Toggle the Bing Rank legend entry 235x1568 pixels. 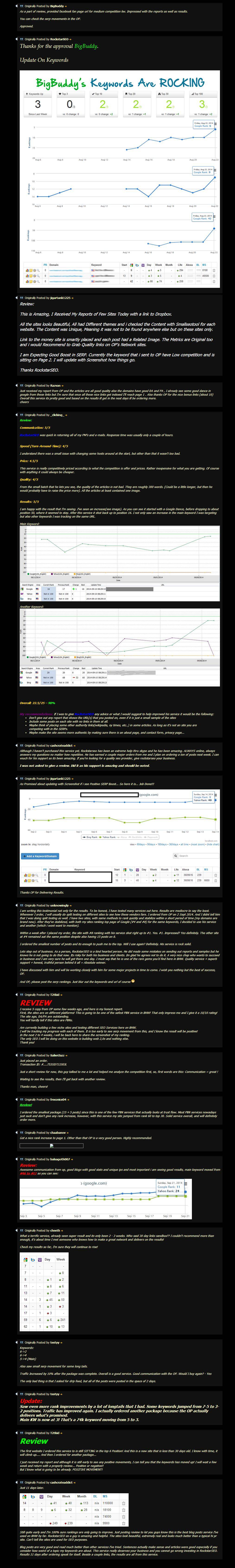(90, 837)
